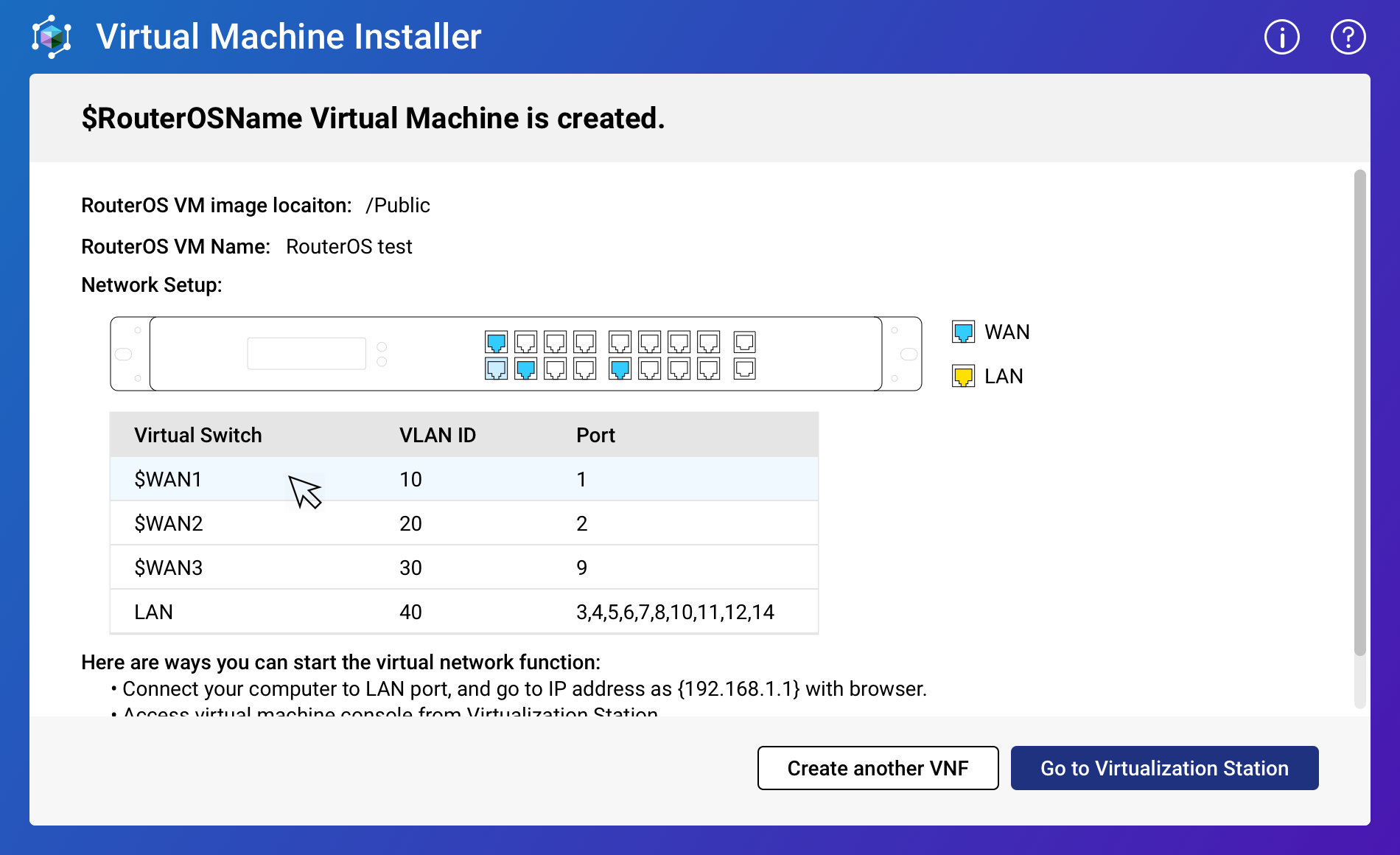Select the isolated rightmost port in the top row
This screenshot has width=1400, height=855.
click(x=745, y=342)
